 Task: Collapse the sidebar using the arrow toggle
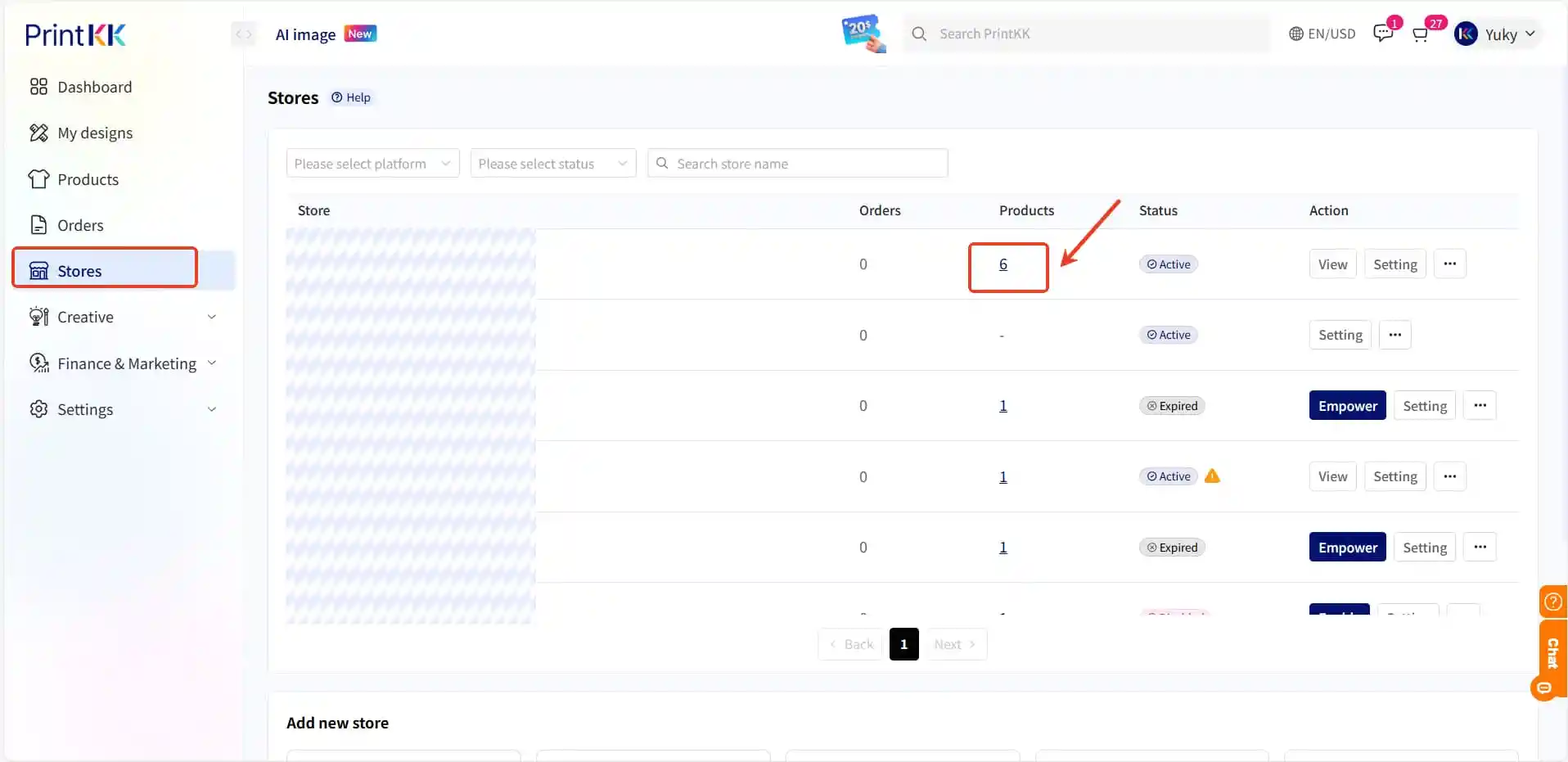click(x=242, y=34)
